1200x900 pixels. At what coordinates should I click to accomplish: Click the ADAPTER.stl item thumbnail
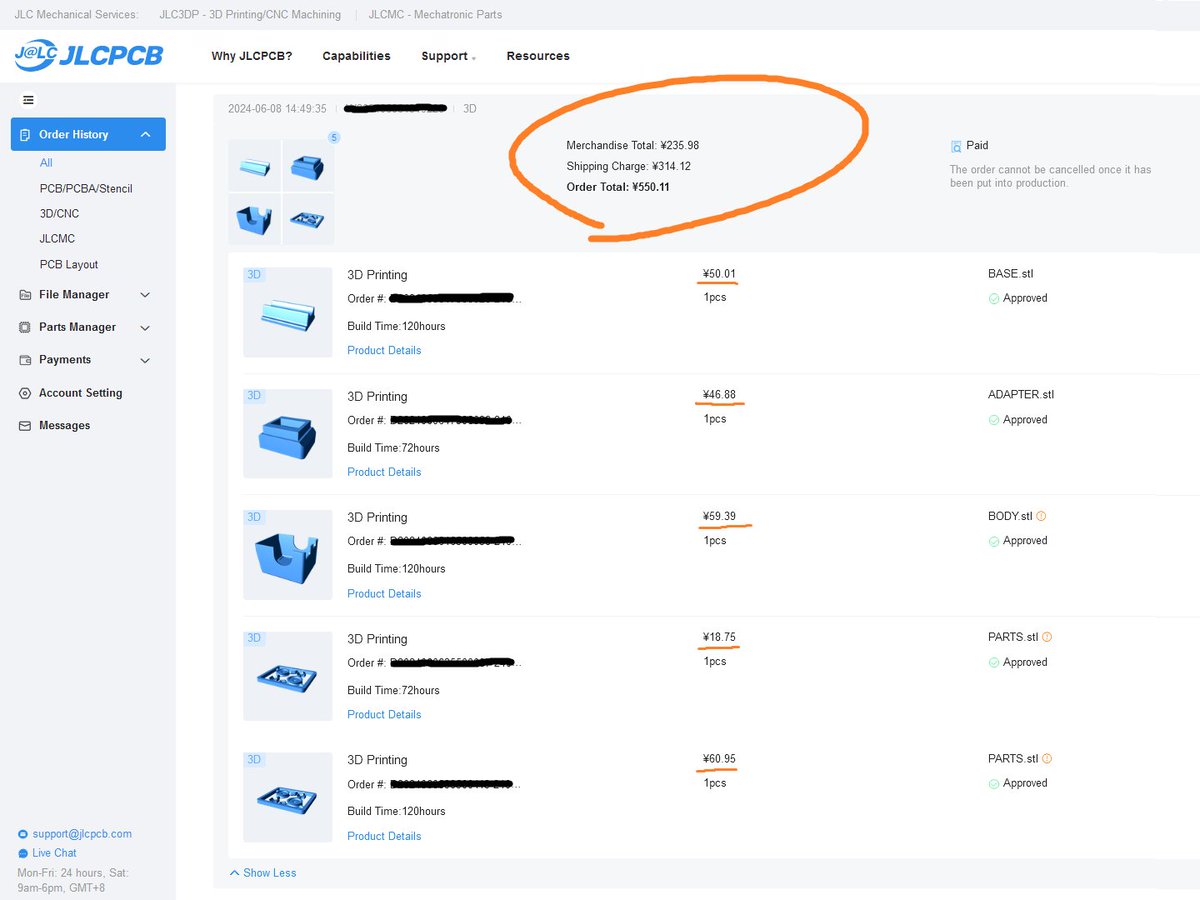pyautogui.click(x=288, y=434)
